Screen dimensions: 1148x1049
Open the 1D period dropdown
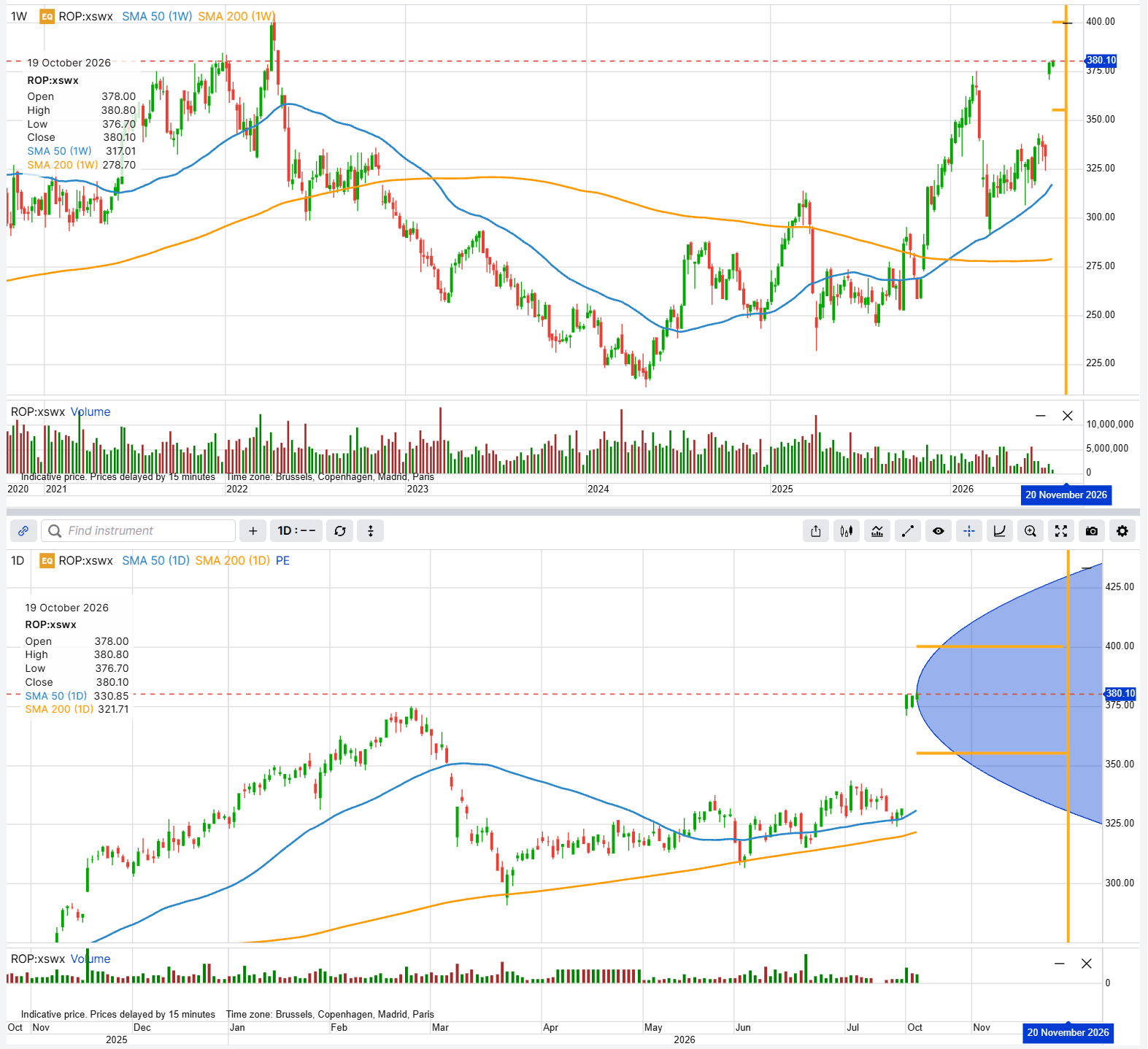pos(296,531)
